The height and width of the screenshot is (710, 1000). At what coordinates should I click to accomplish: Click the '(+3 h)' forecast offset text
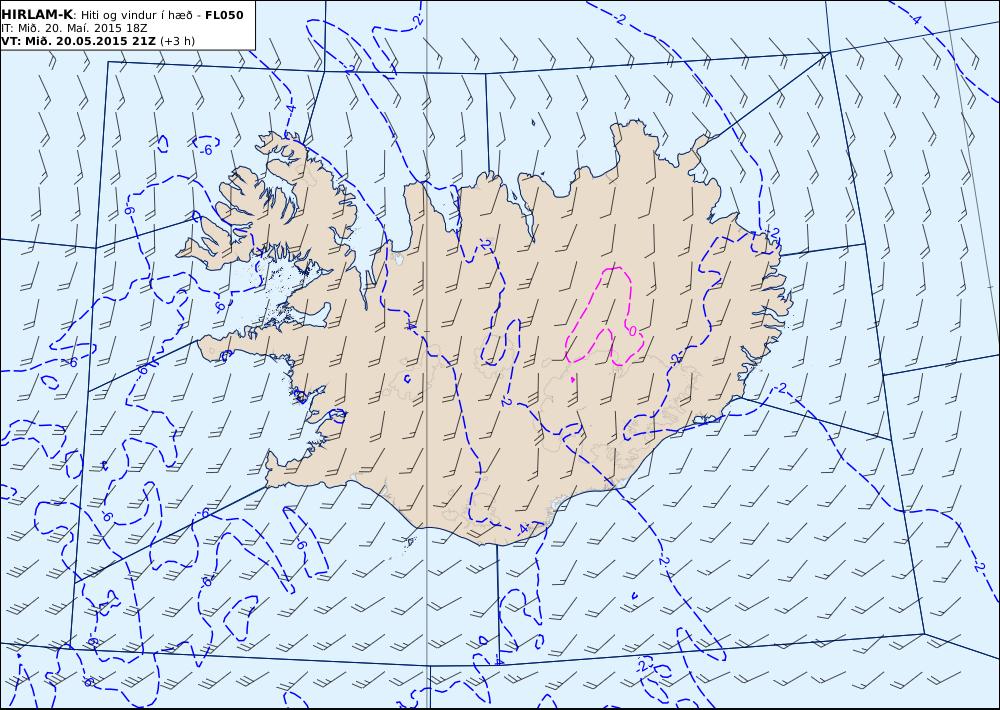coord(177,41)
